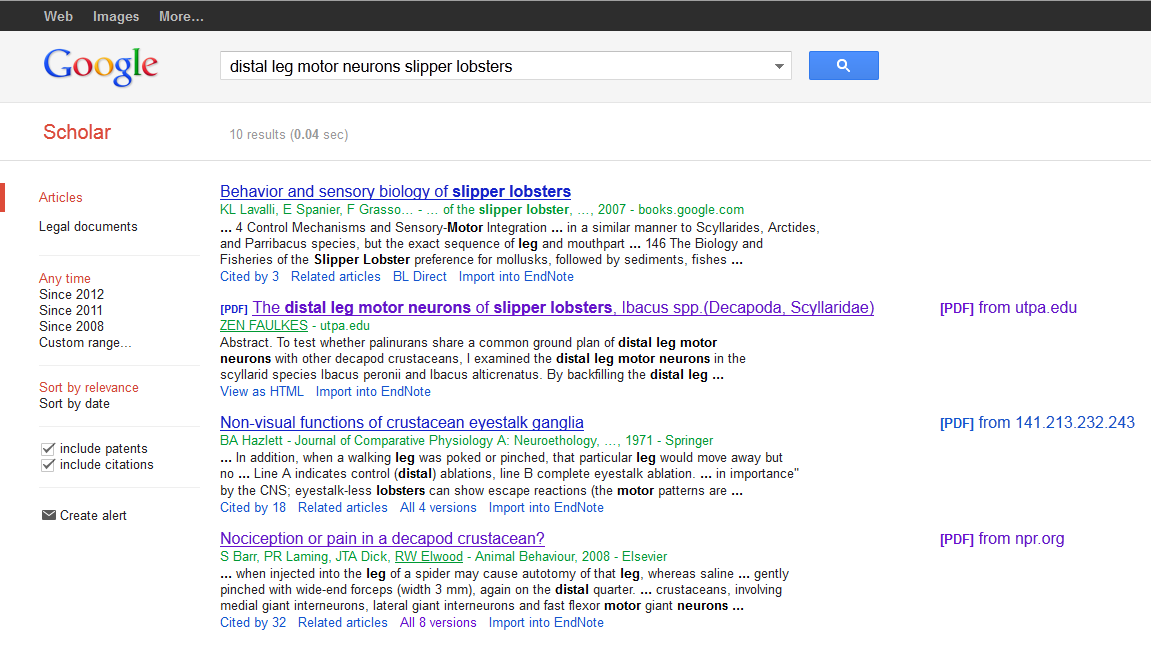Viewport: 1151px width, 647px height.
Task: Open All 4 versions link
Action: coord(438,507)
